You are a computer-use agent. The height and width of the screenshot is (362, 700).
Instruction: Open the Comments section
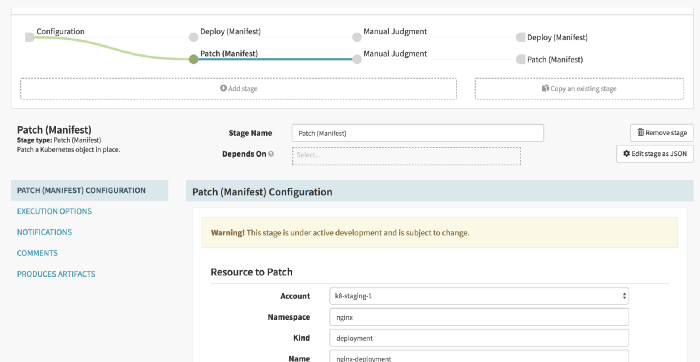(37, 253)
